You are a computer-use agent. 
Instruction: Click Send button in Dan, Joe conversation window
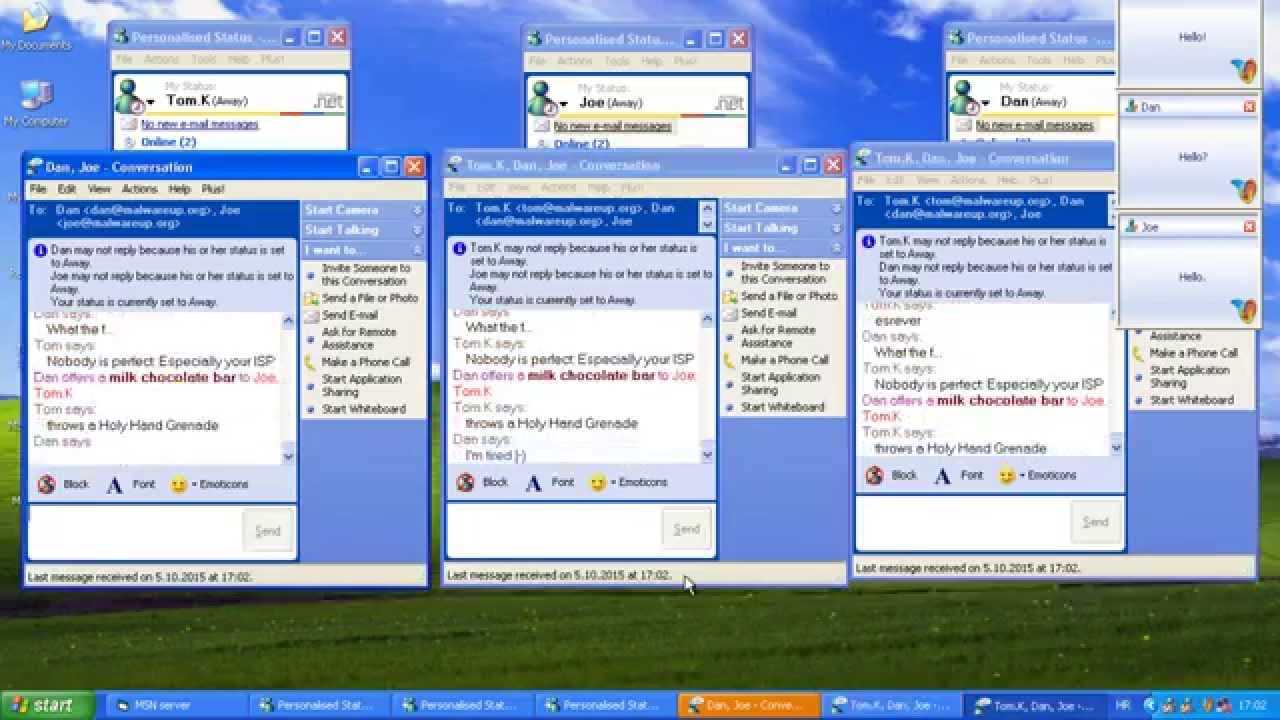click(x=268, y=531)
